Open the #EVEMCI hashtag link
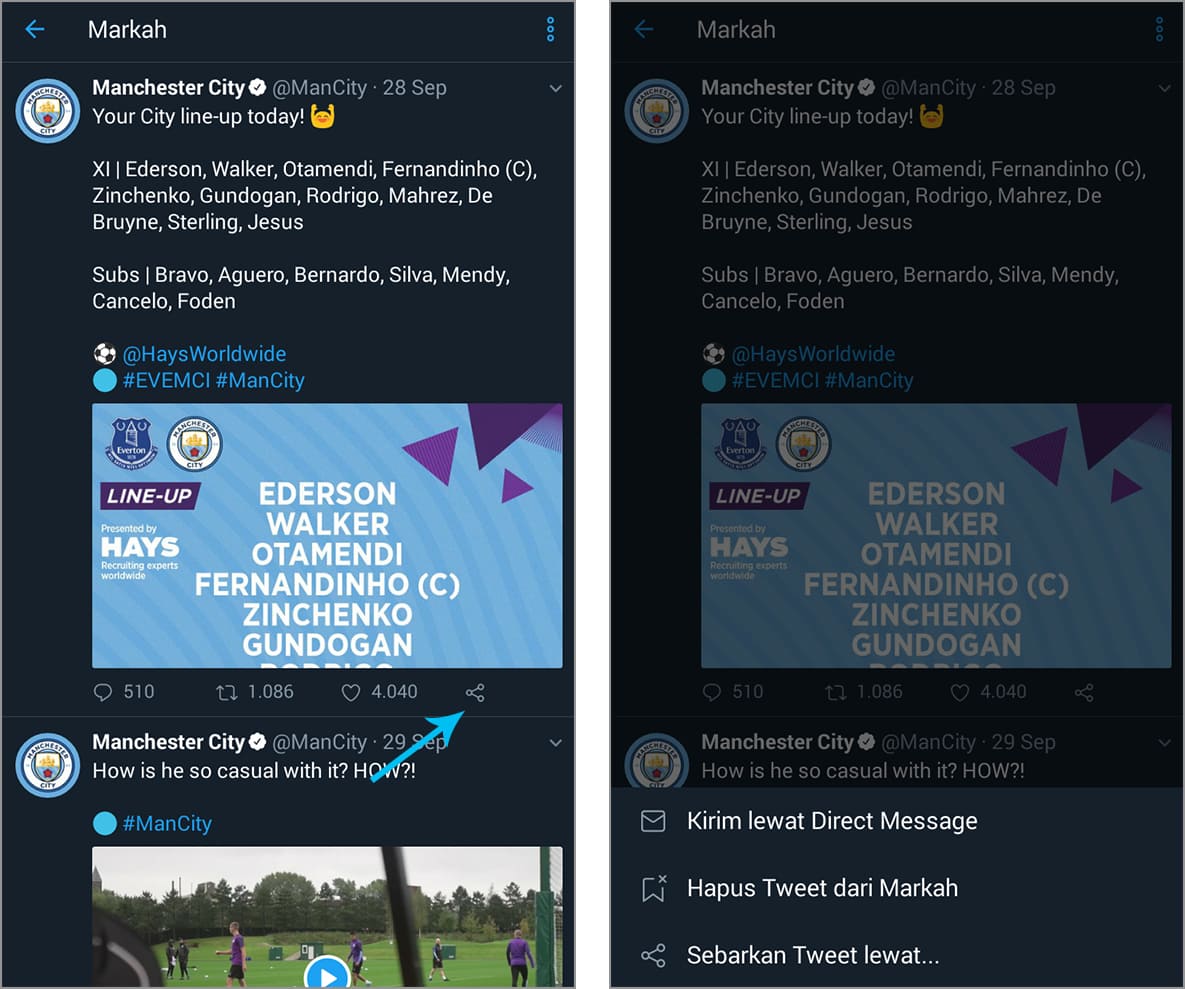 coord(166,380)
